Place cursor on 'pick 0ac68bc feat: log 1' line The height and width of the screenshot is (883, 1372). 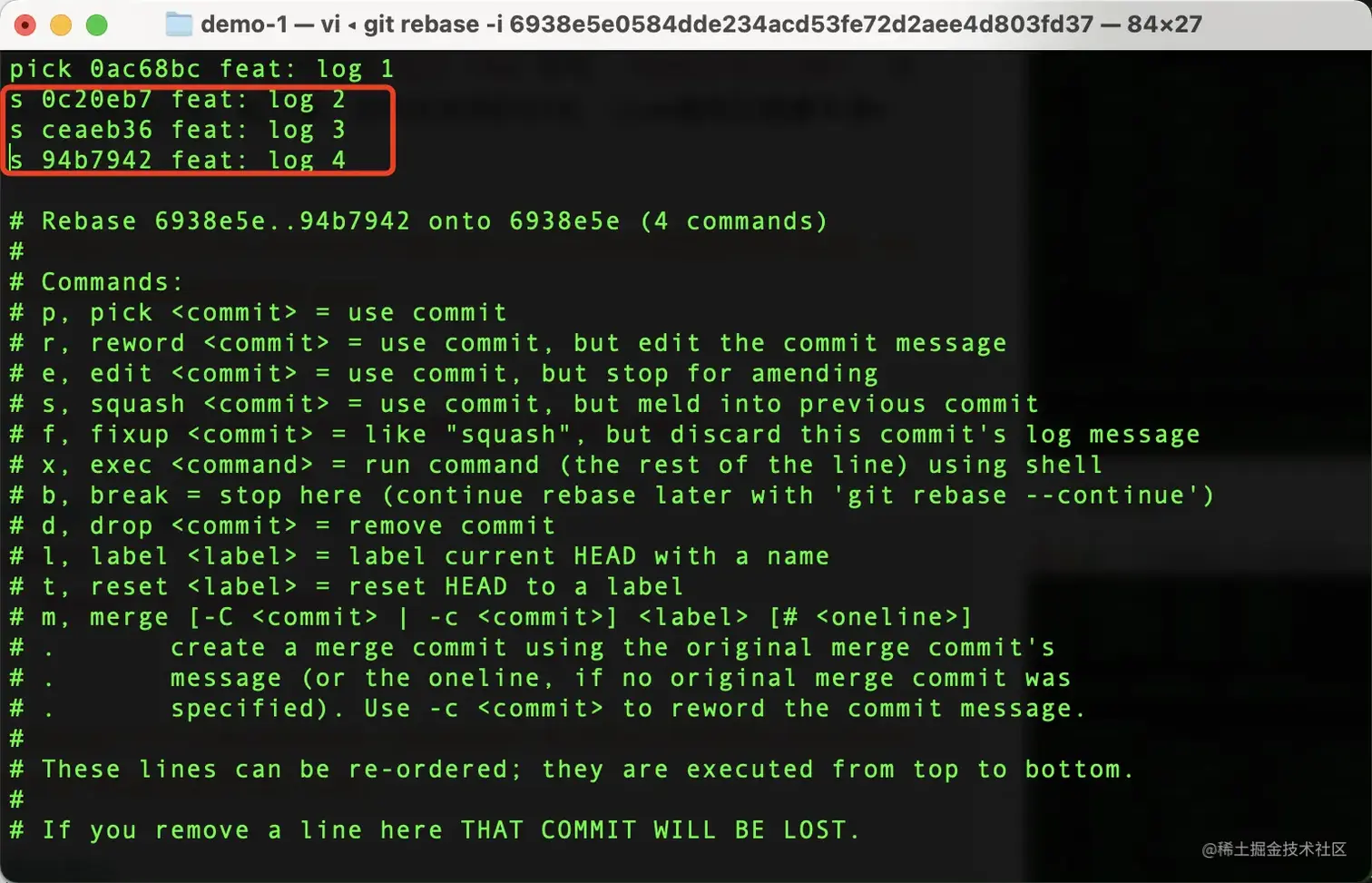pyautogui.click(x=201, y=69)
